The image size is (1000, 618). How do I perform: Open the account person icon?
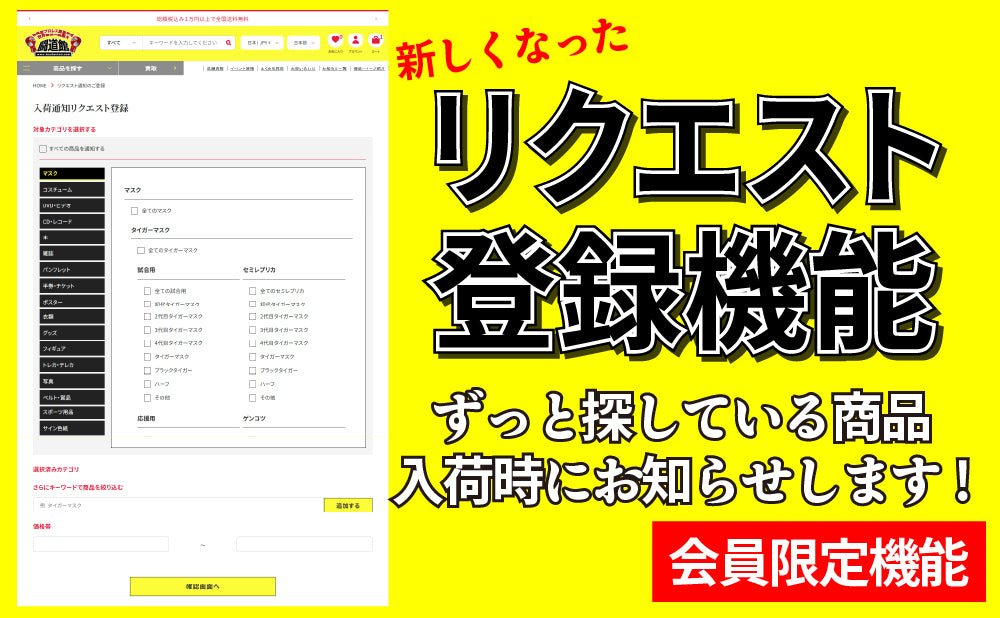click(355, 42)
